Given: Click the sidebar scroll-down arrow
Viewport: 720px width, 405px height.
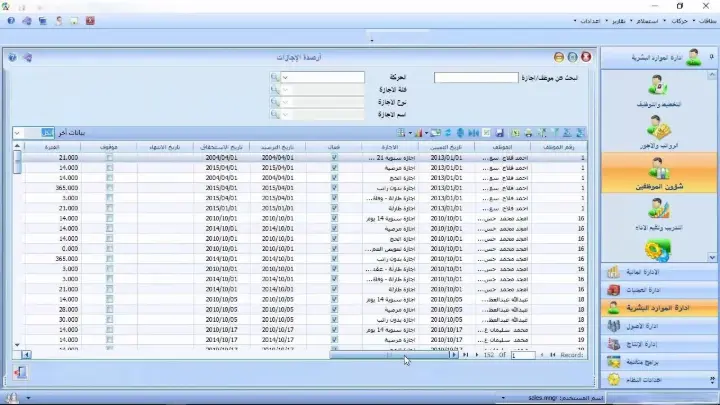Looking at the screenshot, I should click(x=712, y=258).
